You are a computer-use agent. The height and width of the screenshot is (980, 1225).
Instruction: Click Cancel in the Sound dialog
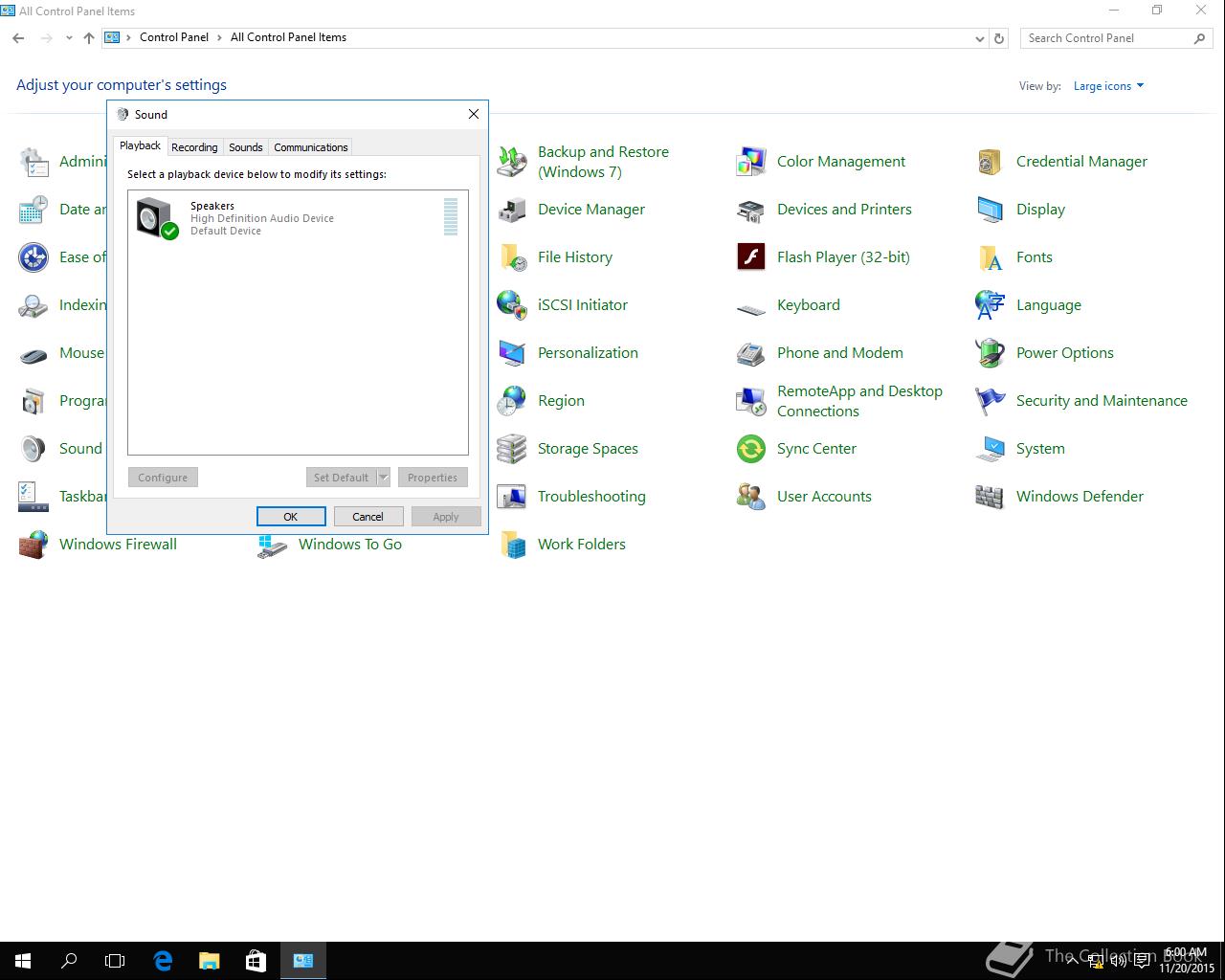368,517
